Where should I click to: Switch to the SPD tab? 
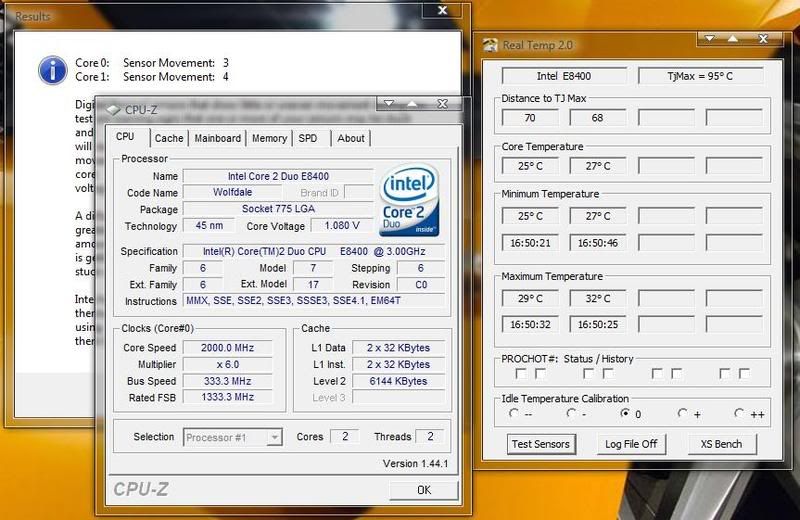click(x=308, y=138)
